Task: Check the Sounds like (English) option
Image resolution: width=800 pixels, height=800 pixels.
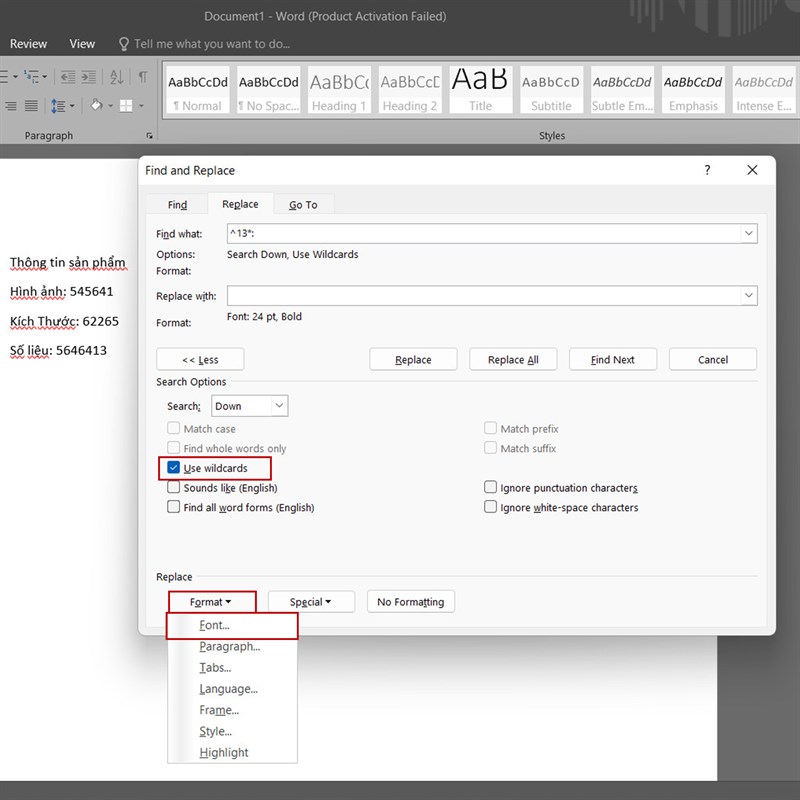Action: (x=173, y=488)
